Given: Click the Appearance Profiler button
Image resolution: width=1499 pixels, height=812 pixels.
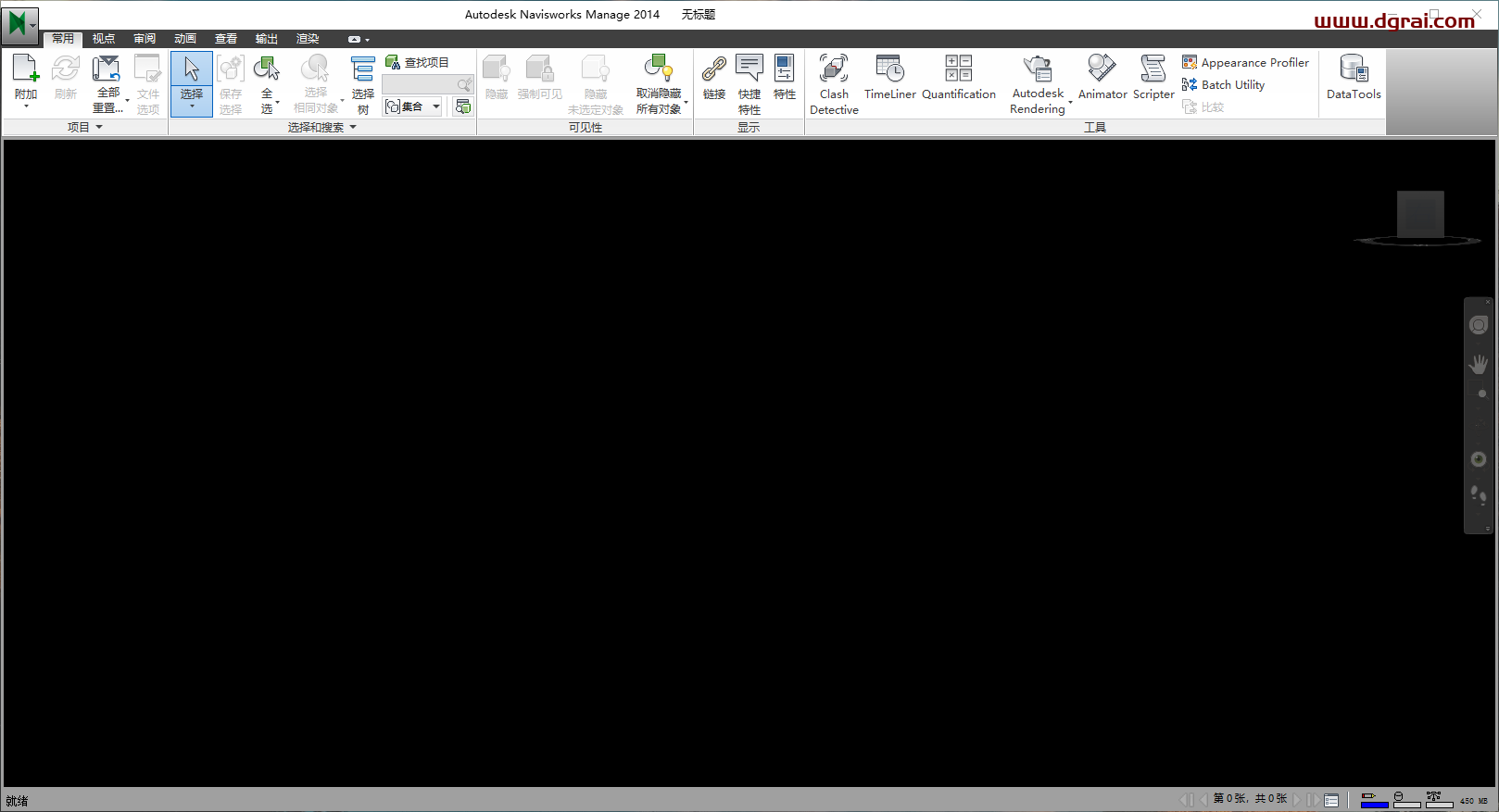Looking at the screenshot, I should point(1245,62).
